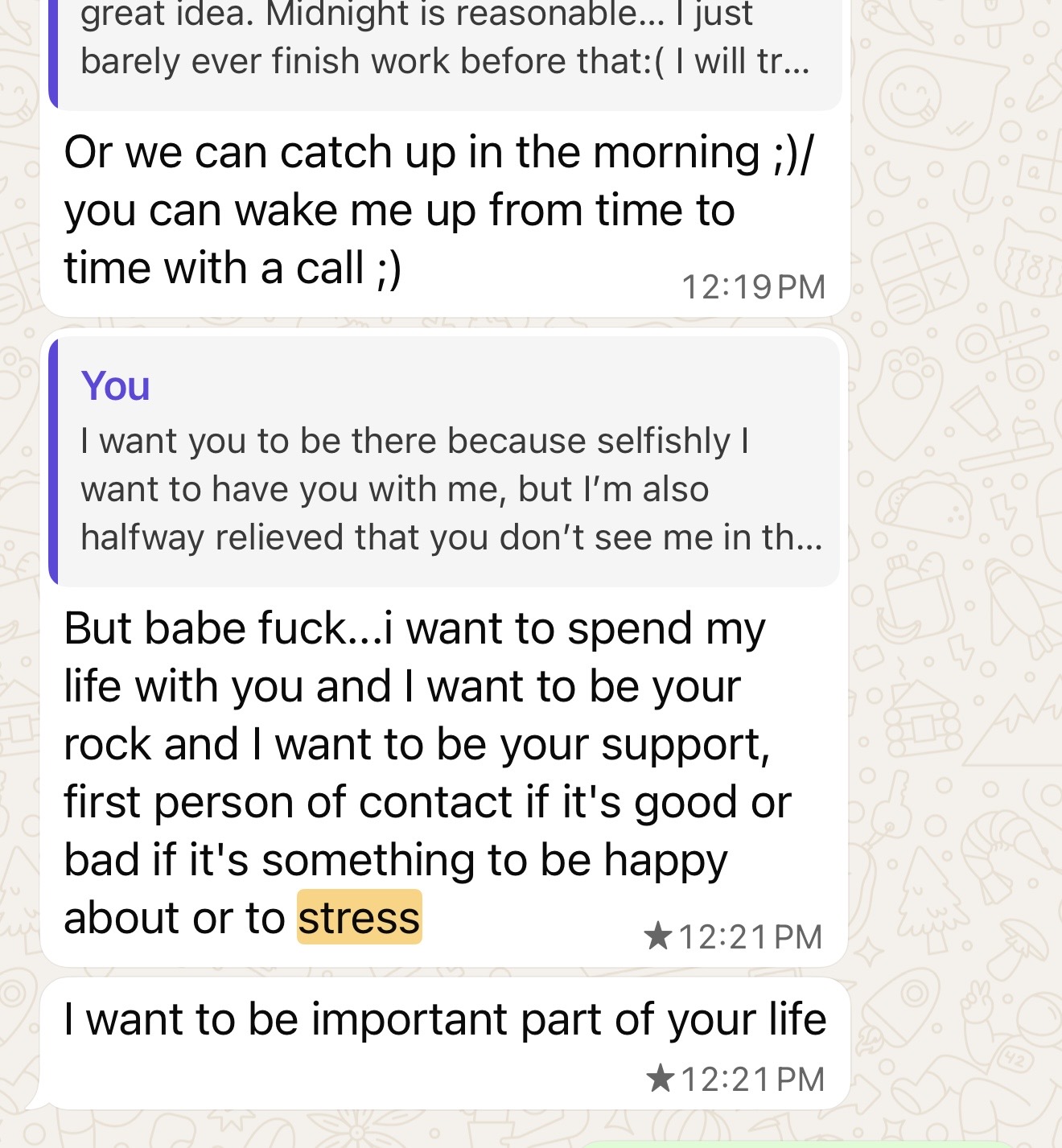Select the "Or we can catch up" message
Screen dimensions: 1062x1148
click(402, 211)
